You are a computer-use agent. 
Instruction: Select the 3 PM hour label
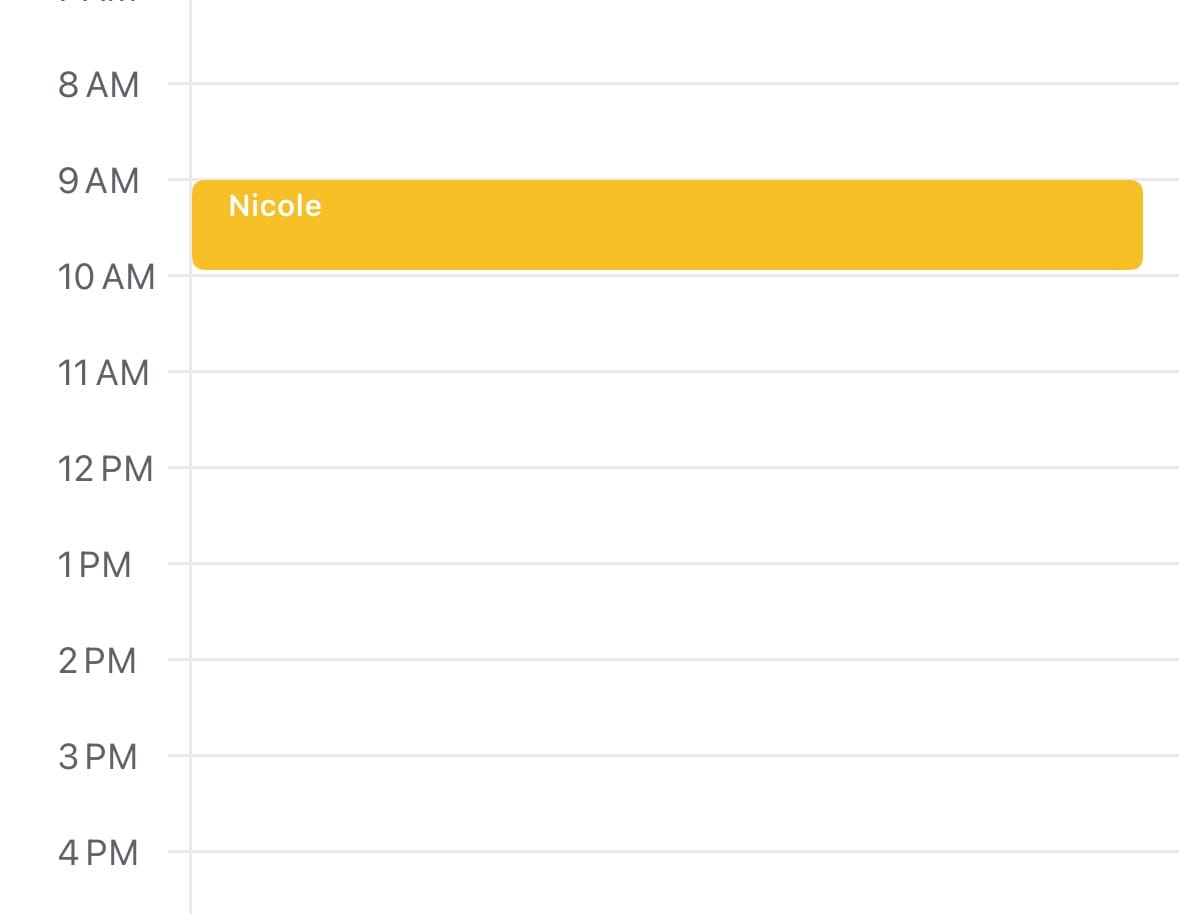(x=97, y=757)
